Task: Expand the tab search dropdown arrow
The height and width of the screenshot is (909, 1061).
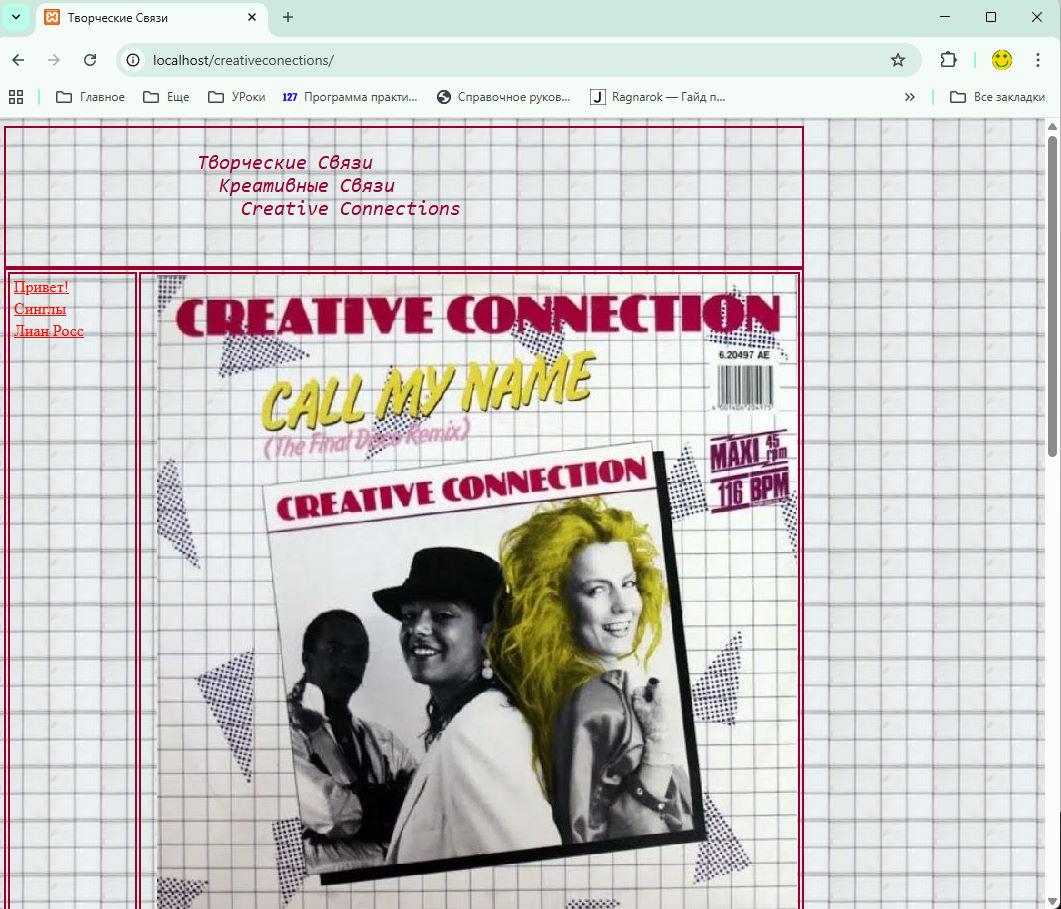Action: point(16,17)
